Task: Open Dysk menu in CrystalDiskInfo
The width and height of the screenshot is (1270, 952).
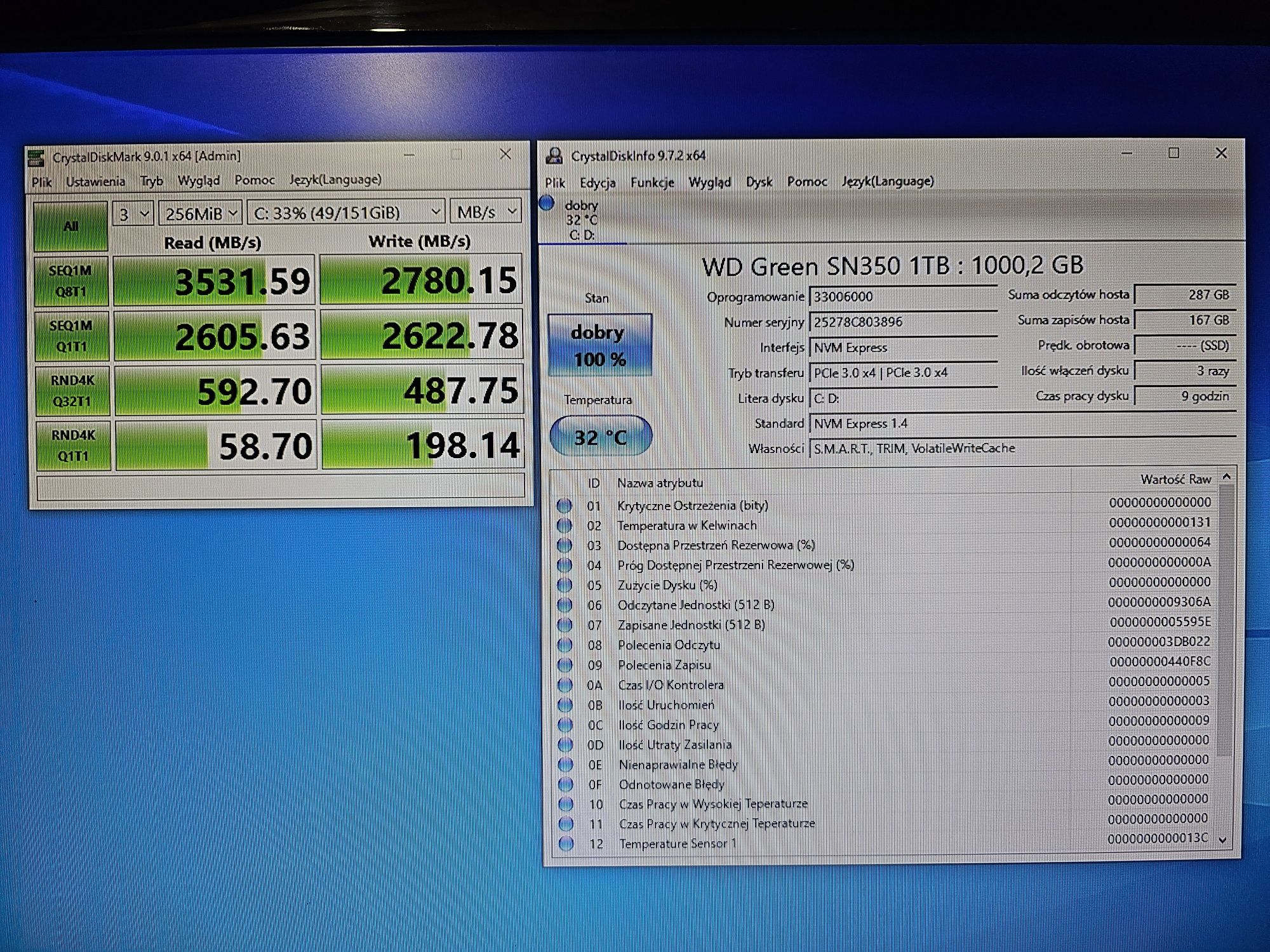Action: pos(759,182)
